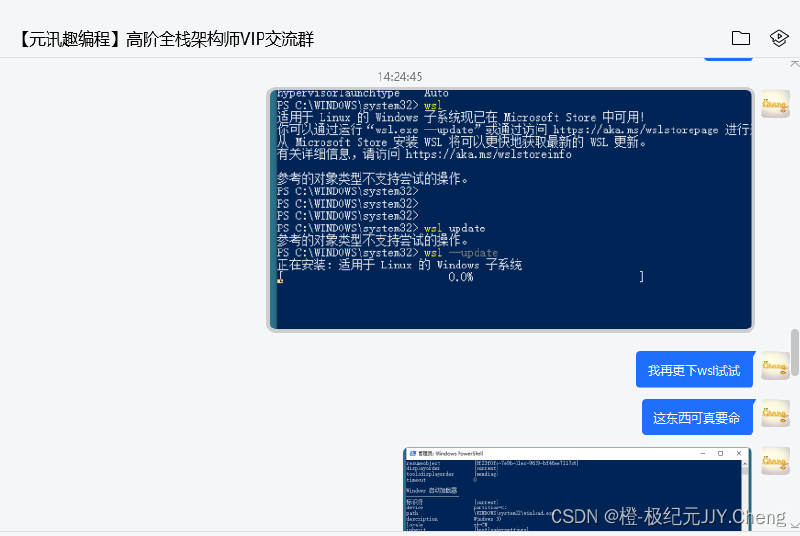Select the message '我再更下wsl试试'
800x536 pixels.
tap(694, 370)
